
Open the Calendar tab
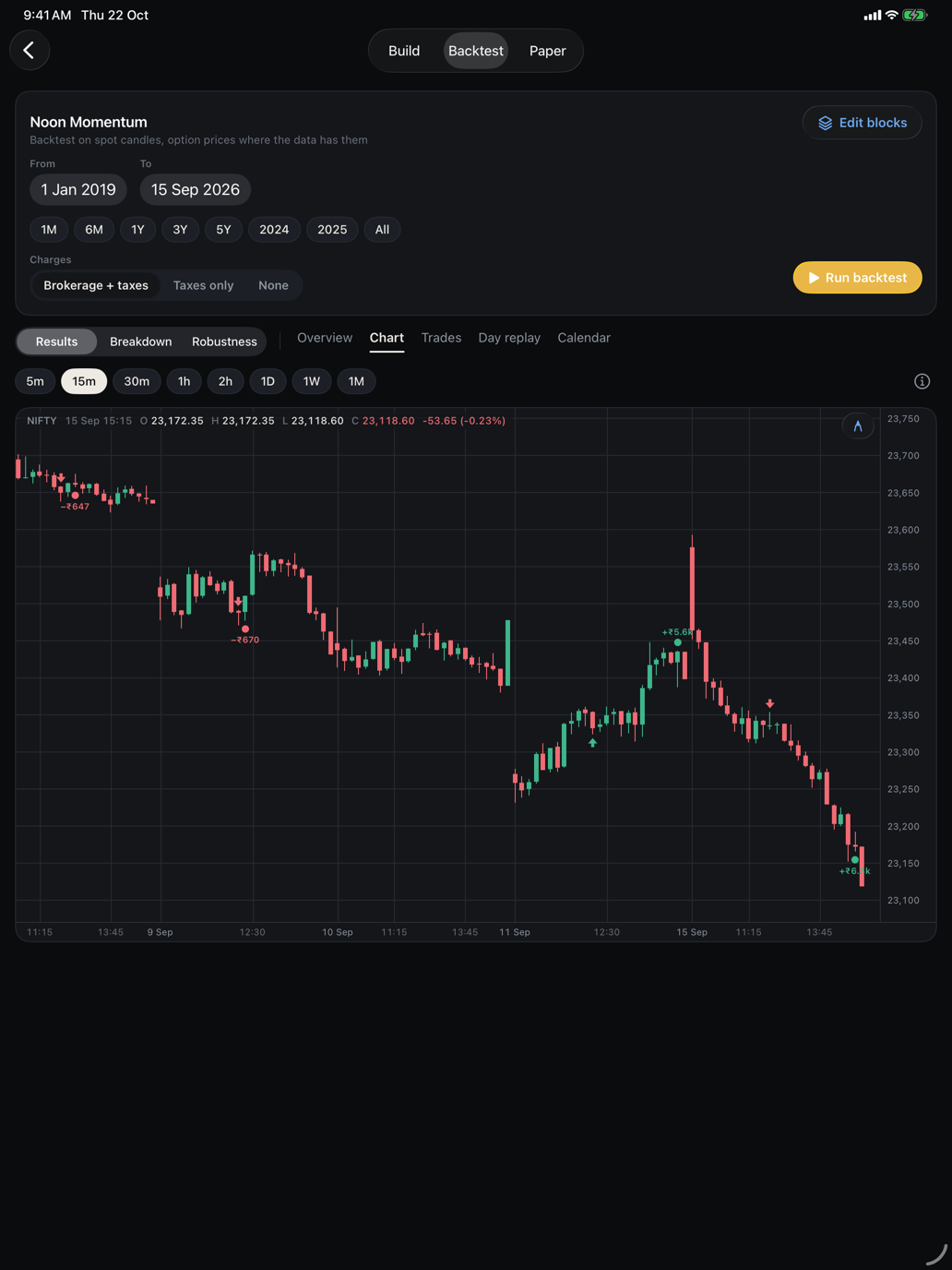584,338
